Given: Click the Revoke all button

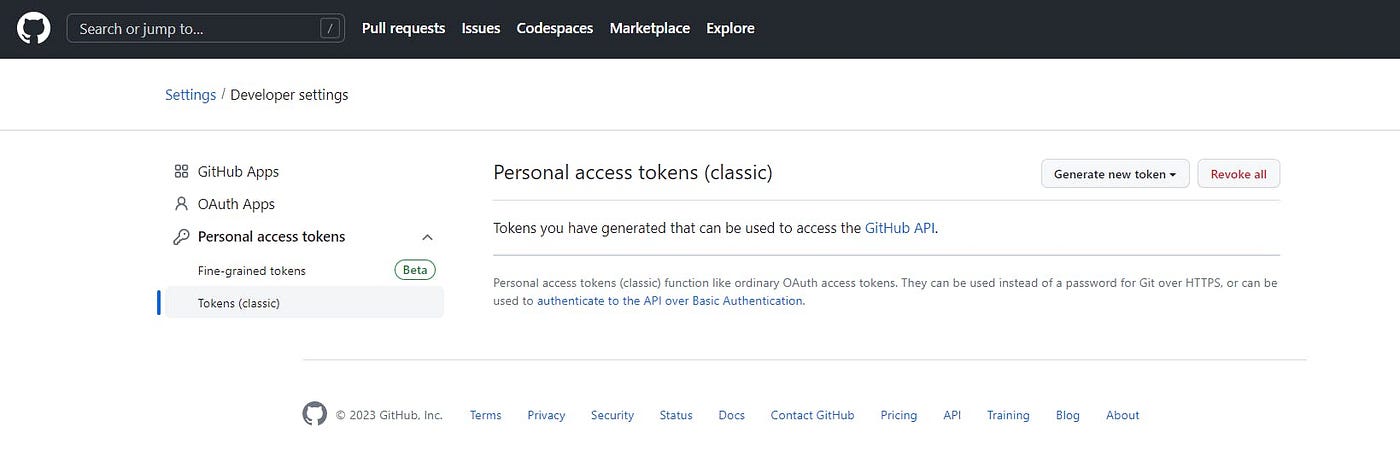Looking at the screenshot, I should coord(1238,174).
